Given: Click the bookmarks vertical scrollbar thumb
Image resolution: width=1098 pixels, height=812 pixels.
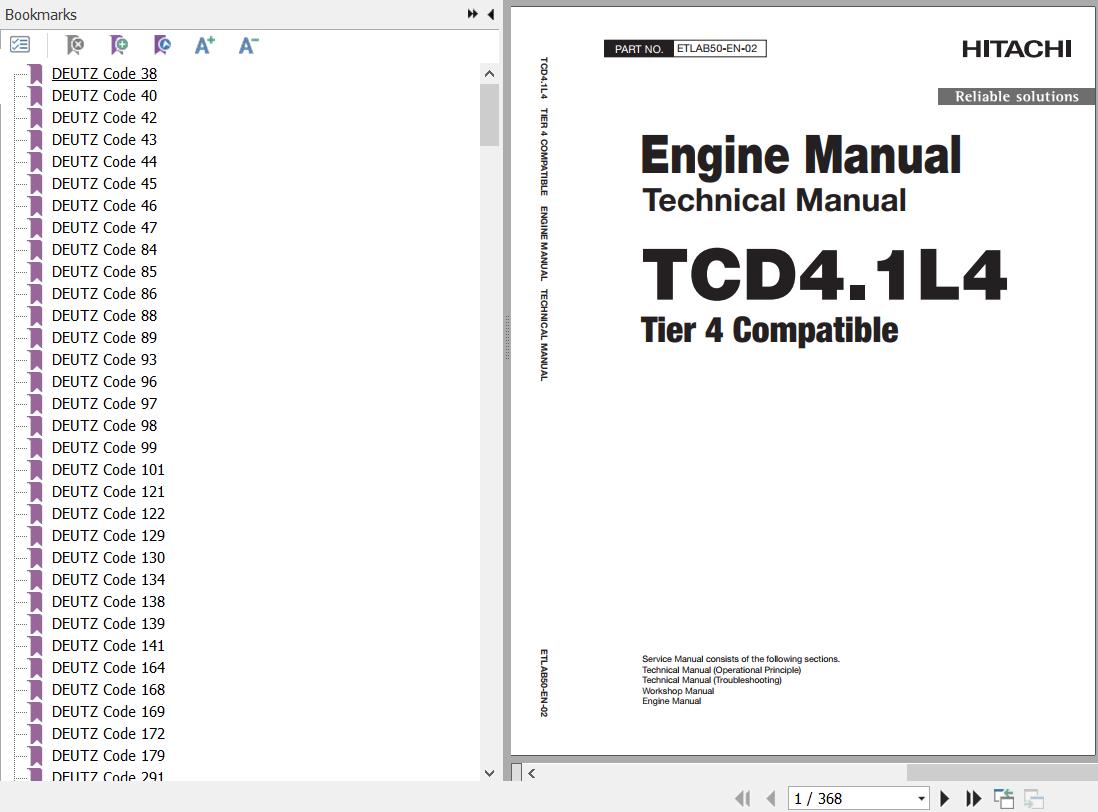Looking at the screenshot, I should coord(489,116).
